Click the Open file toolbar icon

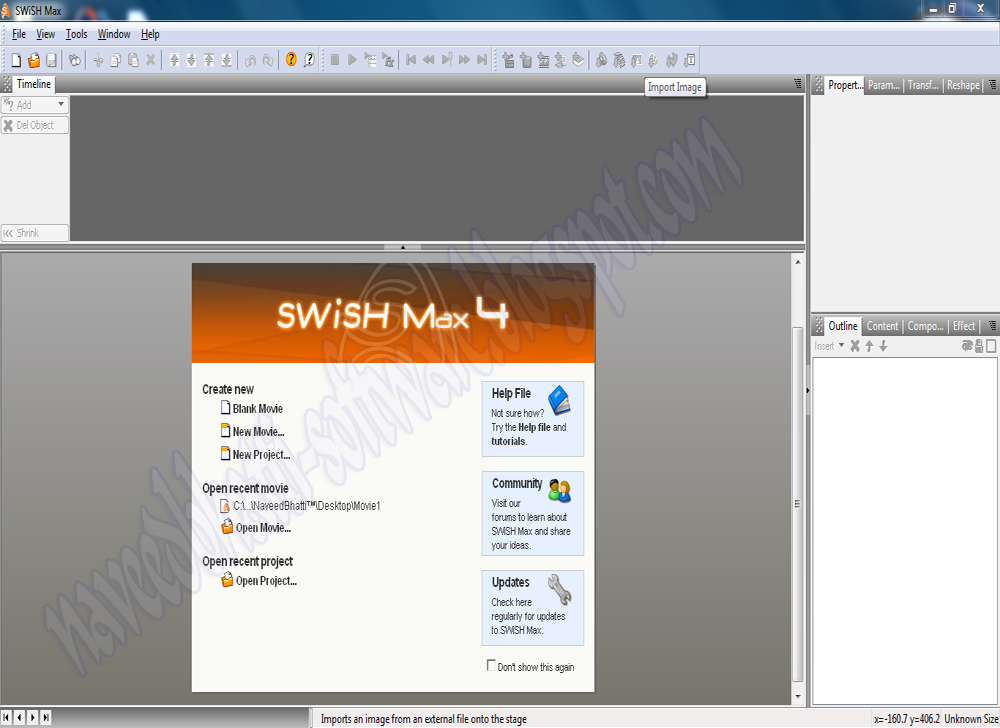tap(34, 60)
